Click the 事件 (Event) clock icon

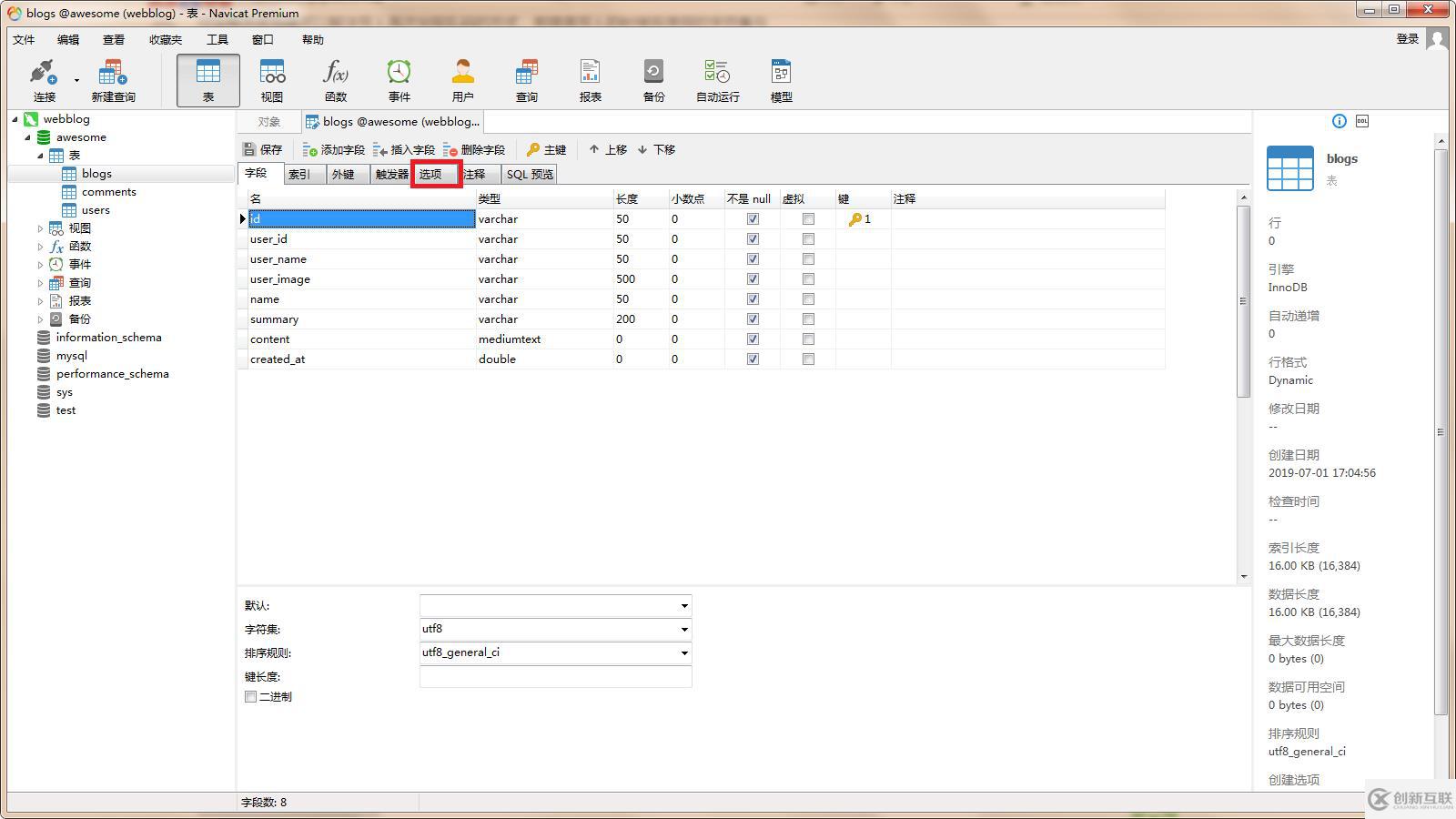pyautogui.click(x=399, y=79)
